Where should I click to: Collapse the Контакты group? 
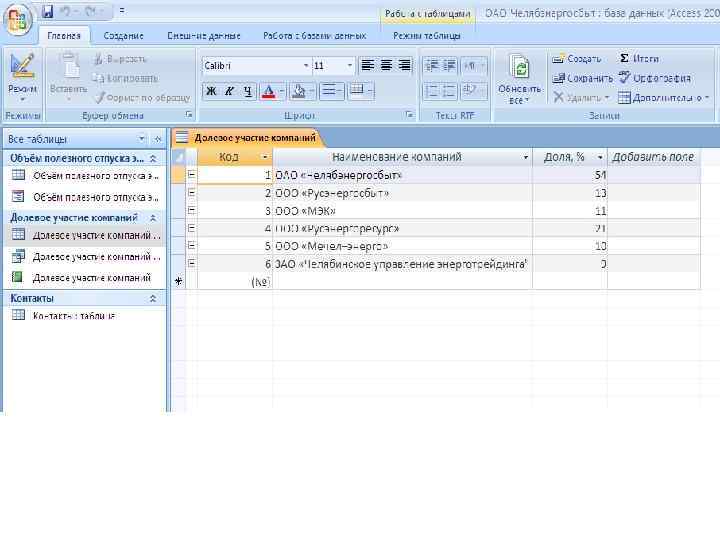153,298
